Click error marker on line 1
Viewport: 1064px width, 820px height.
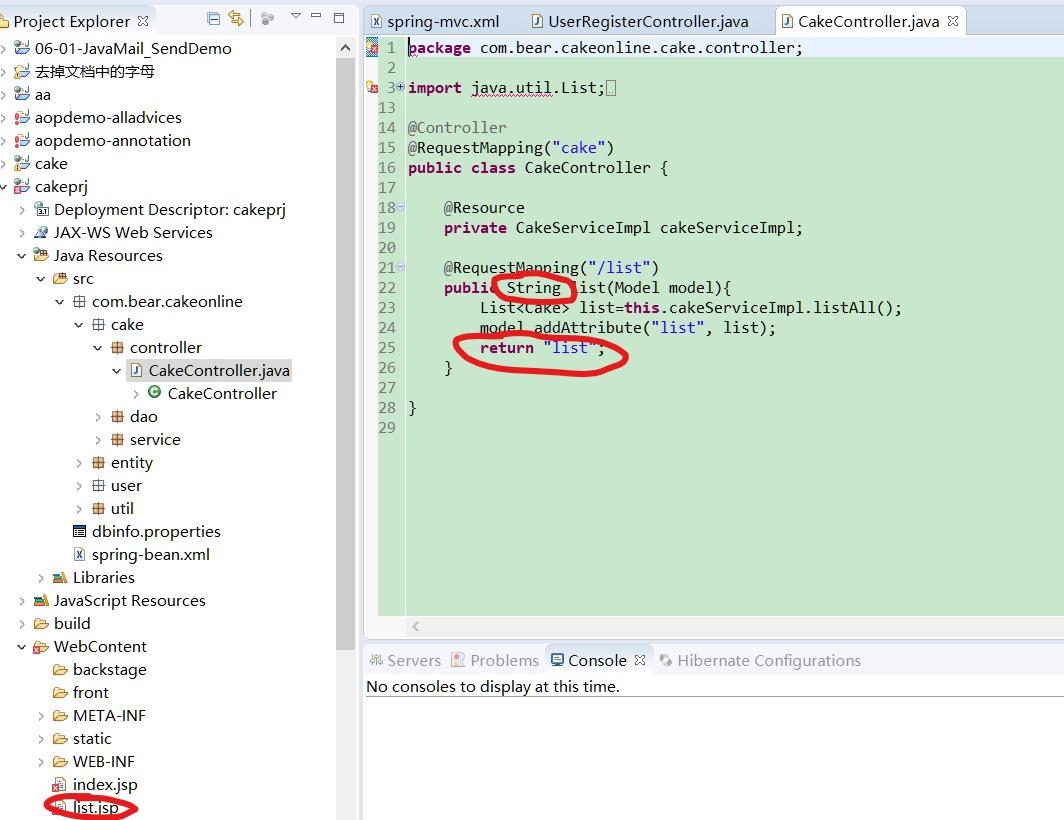tap(372, 48)
